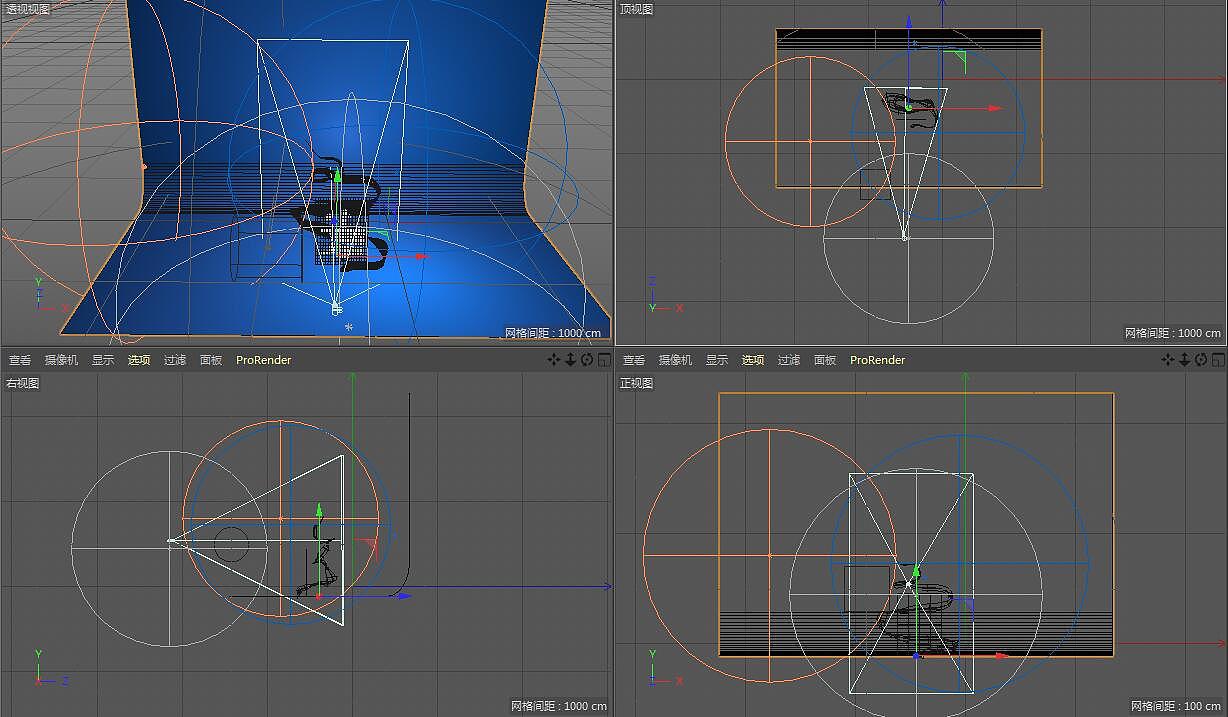Click the 右视图 viewport label
The width and height of the screenshot is (1228, 717).
(23, 383)
